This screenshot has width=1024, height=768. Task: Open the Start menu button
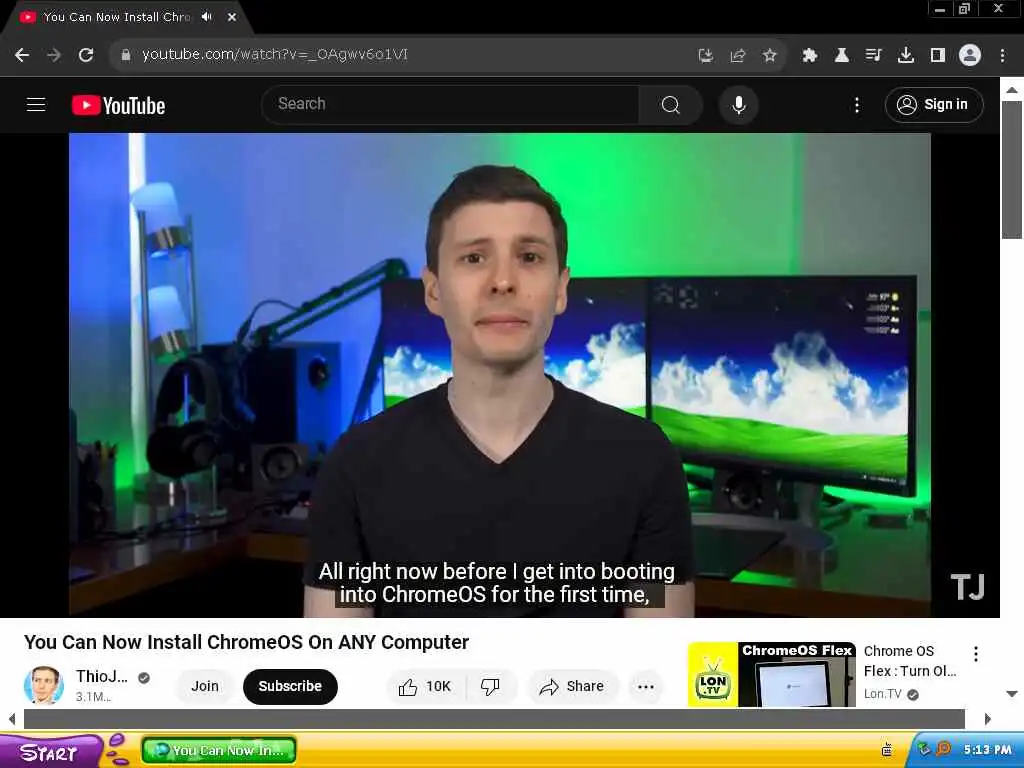(x=49, y=752)
